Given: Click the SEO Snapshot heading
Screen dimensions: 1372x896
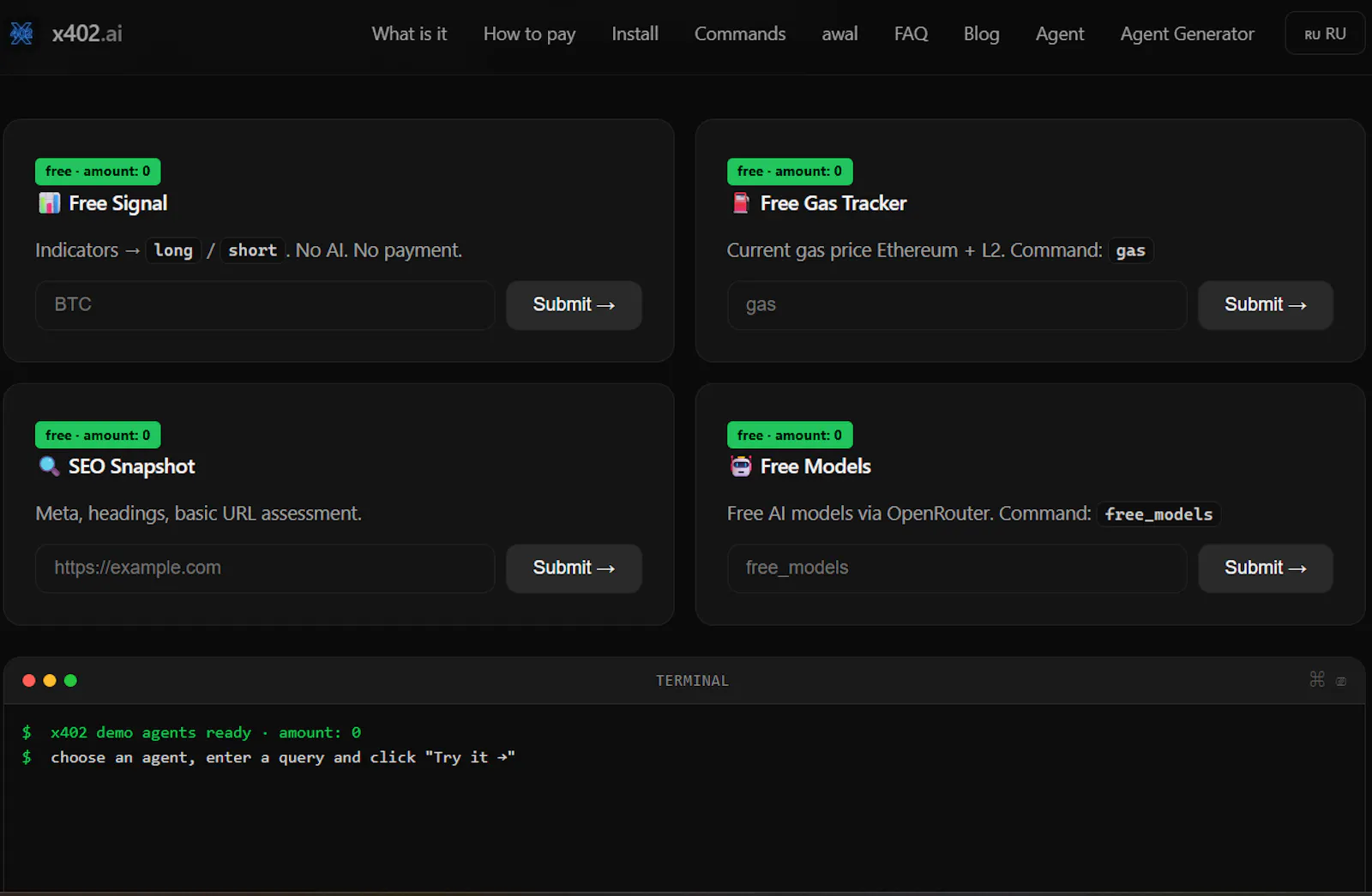Looking at the screenshot, I should pyautogui.click(x=131, y=466).
